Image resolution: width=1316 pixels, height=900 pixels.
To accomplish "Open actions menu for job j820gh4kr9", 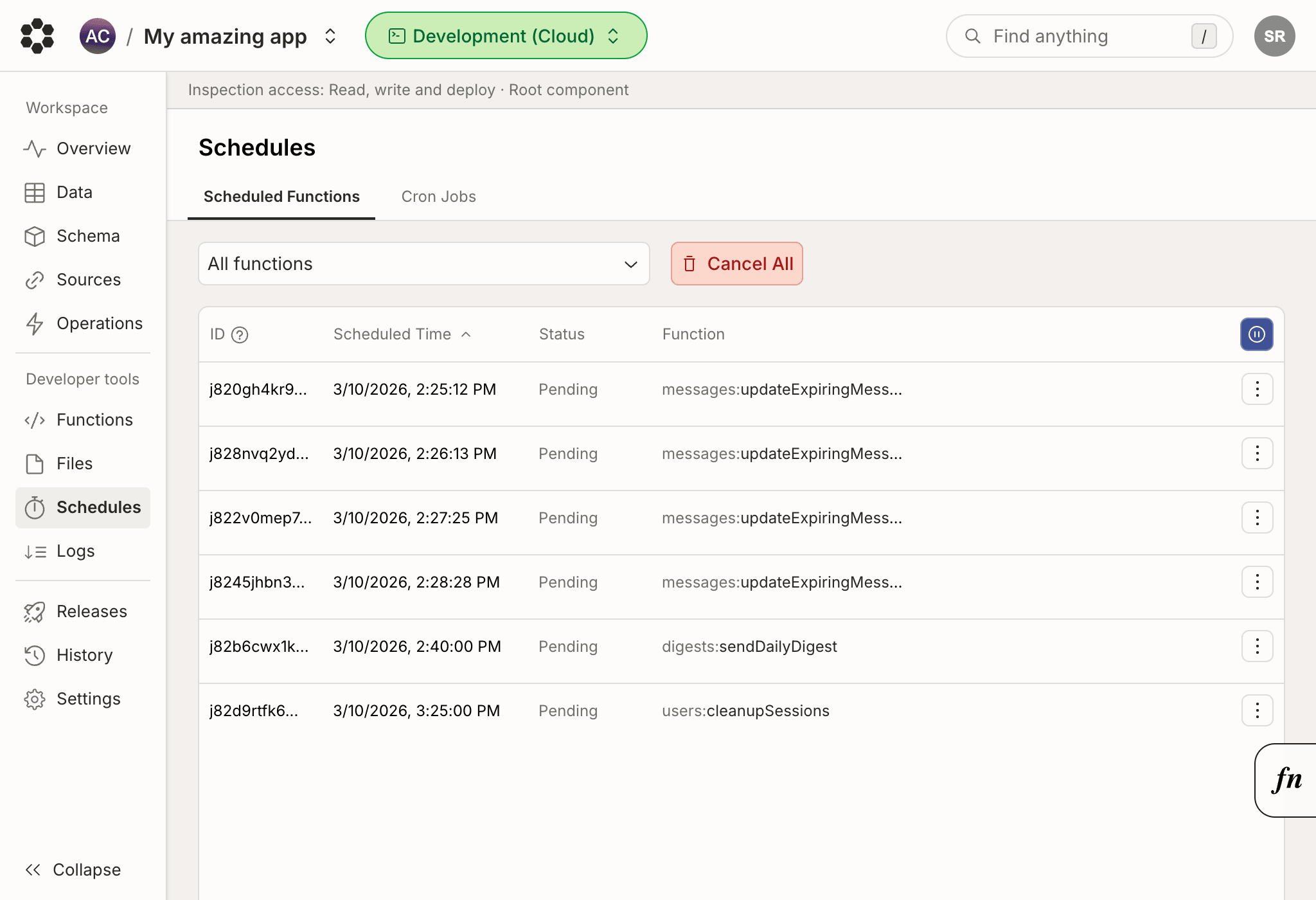I will point(1257,389).
